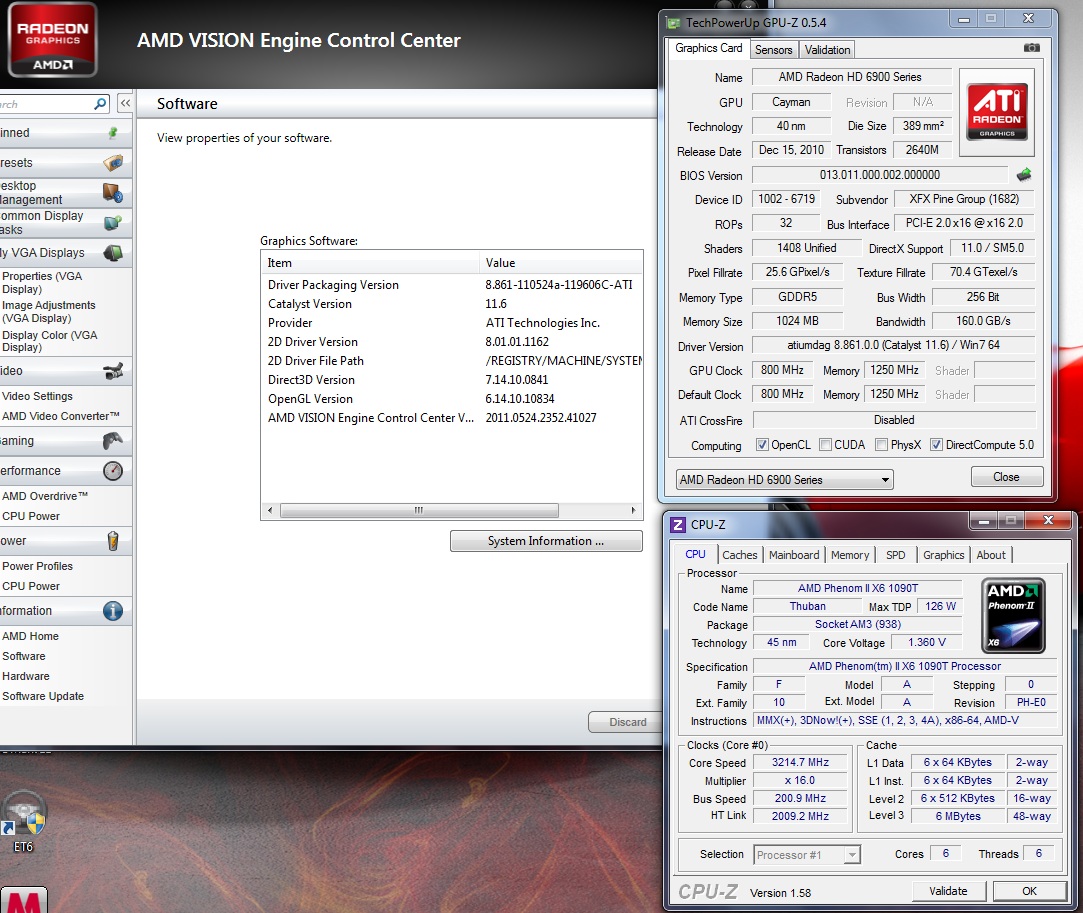Collapse the sidebar with the double-chevron button
1083x913 pixels.
[125, 104]
